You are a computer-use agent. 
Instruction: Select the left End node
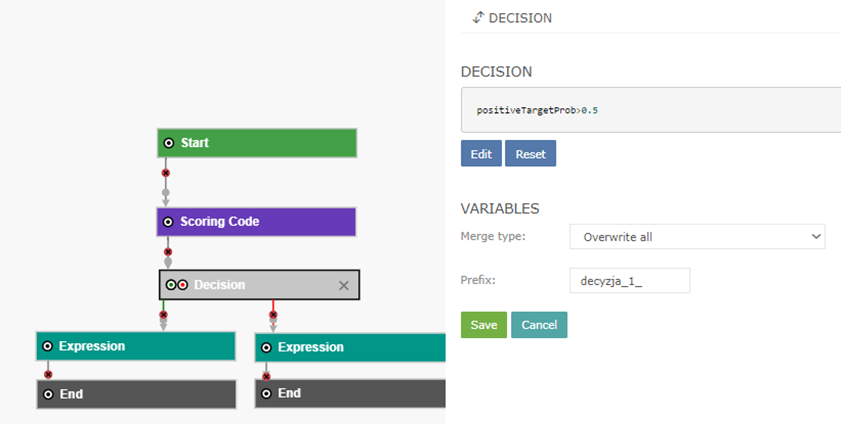click(136, 394)
